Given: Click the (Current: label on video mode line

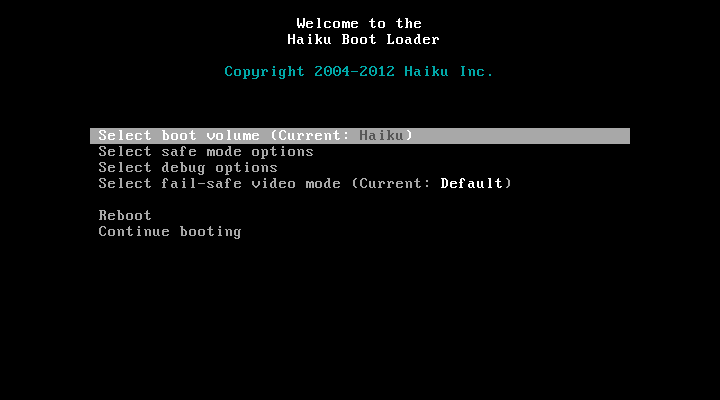Looking at the screenshot, I should tap(390, 184).
